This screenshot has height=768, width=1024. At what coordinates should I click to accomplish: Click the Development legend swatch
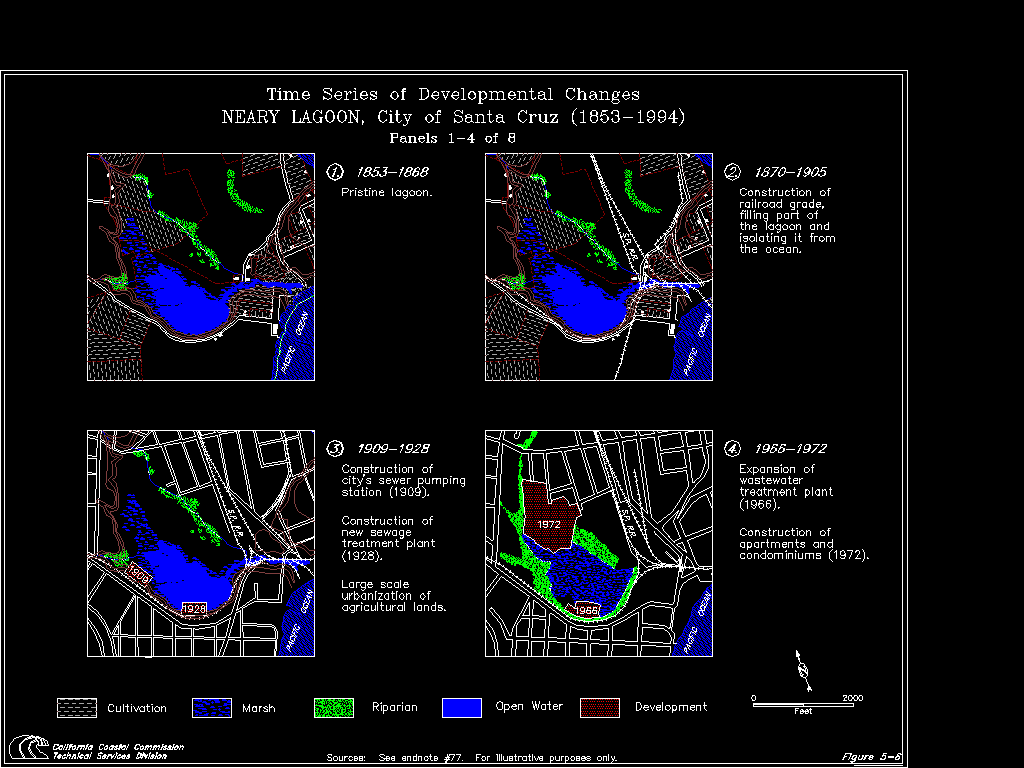pyautogui.click(x=600, y=708)
